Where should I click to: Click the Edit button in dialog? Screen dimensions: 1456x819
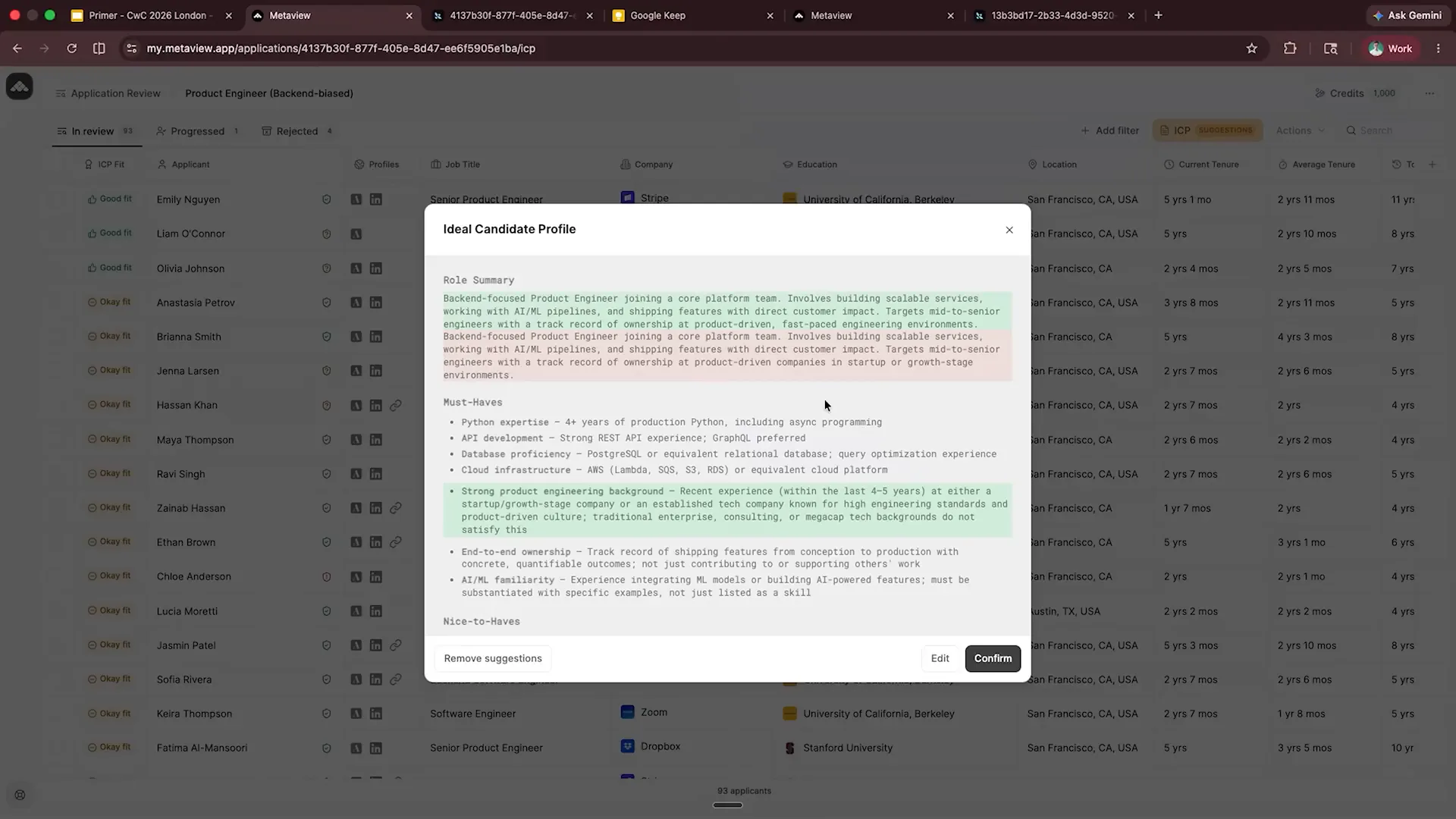940,658
